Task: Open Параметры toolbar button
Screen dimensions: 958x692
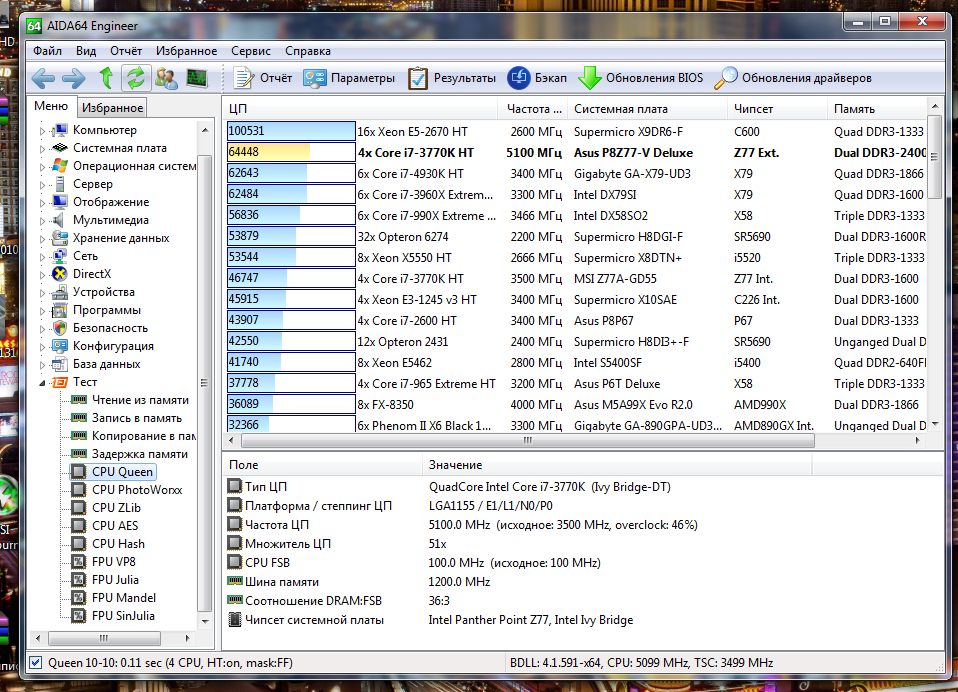Action: coord(349,78)
